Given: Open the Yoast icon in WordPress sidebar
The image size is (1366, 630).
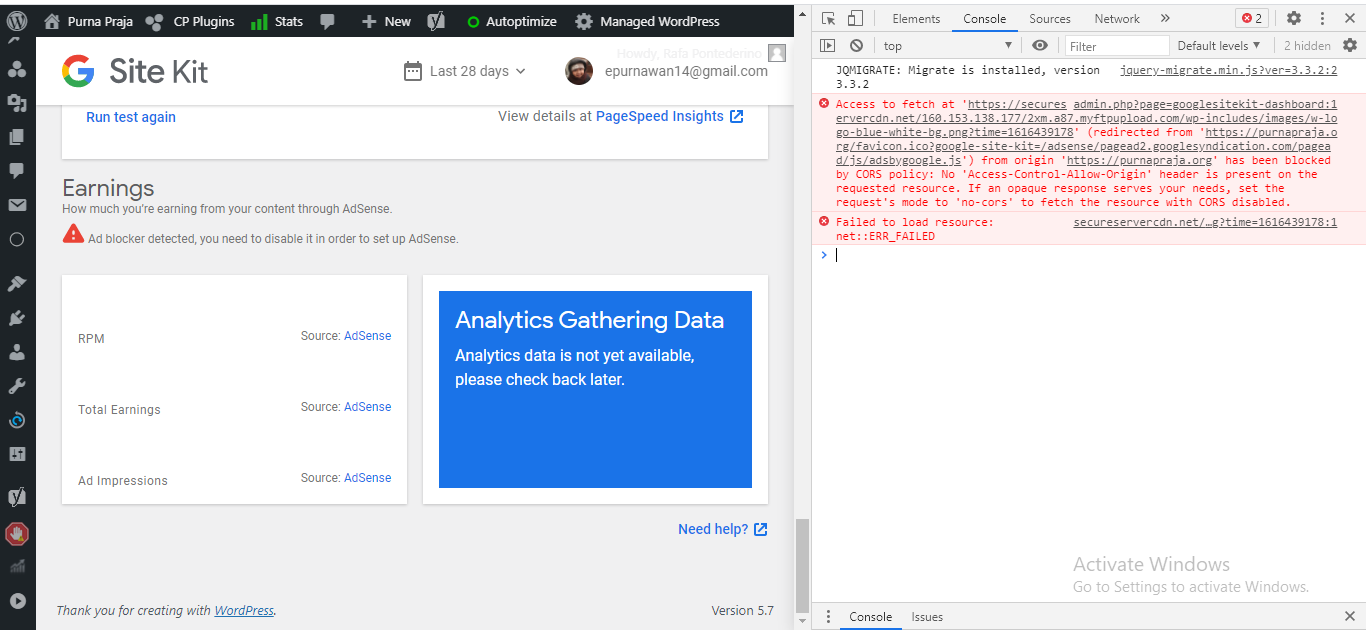Looking at the screenshot, I should pyautogui.click(x=17, y=497).
